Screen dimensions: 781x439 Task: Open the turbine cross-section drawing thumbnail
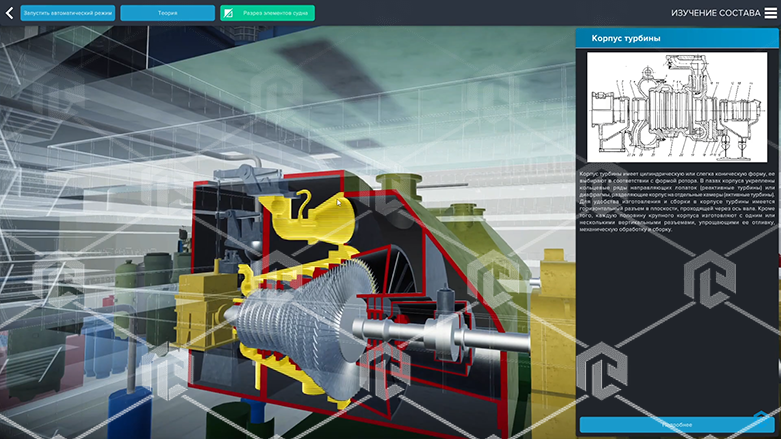(x=677, y=107)
